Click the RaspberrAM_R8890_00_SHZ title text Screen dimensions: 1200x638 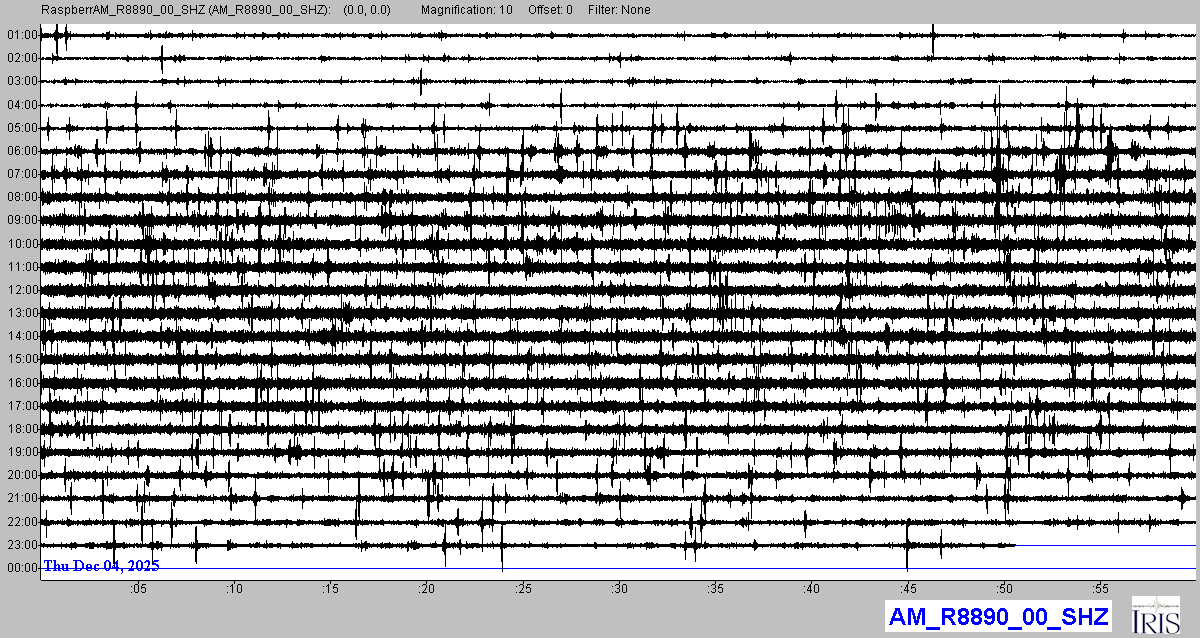pos(185,10)
